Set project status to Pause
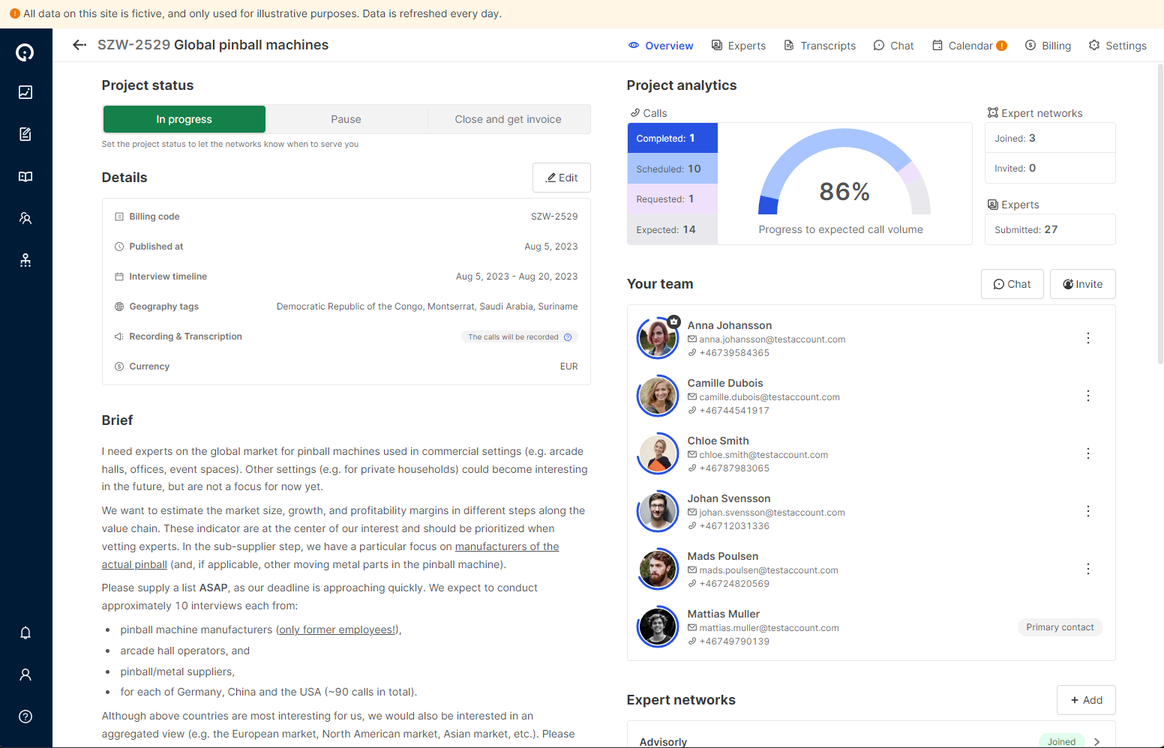1164x748 pixels. point(346,119)
